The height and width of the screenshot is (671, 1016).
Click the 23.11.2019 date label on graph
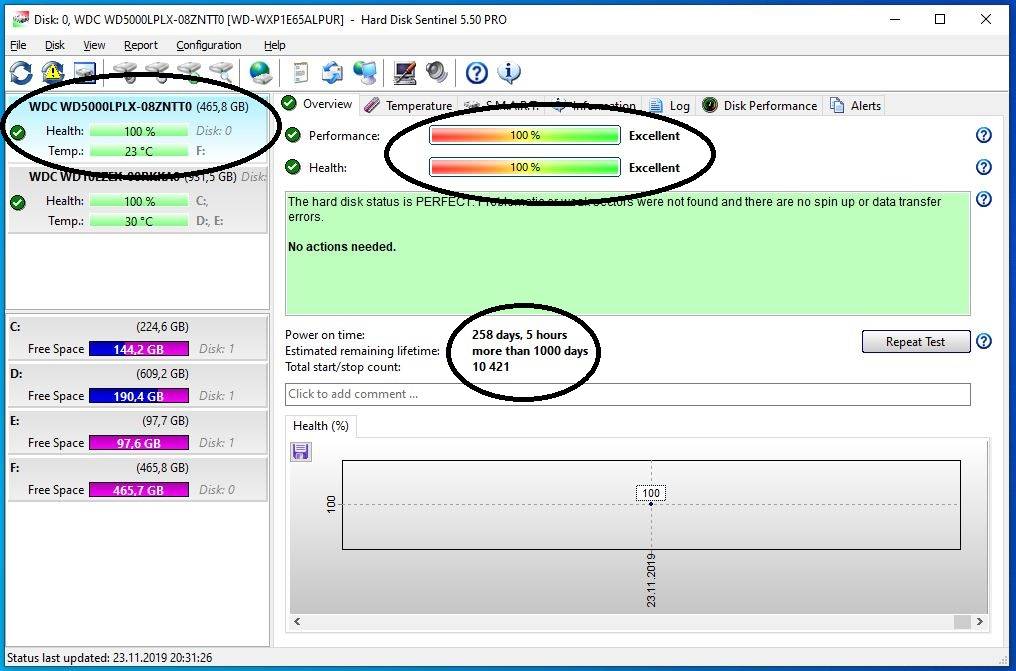click(x=651, y=580)
